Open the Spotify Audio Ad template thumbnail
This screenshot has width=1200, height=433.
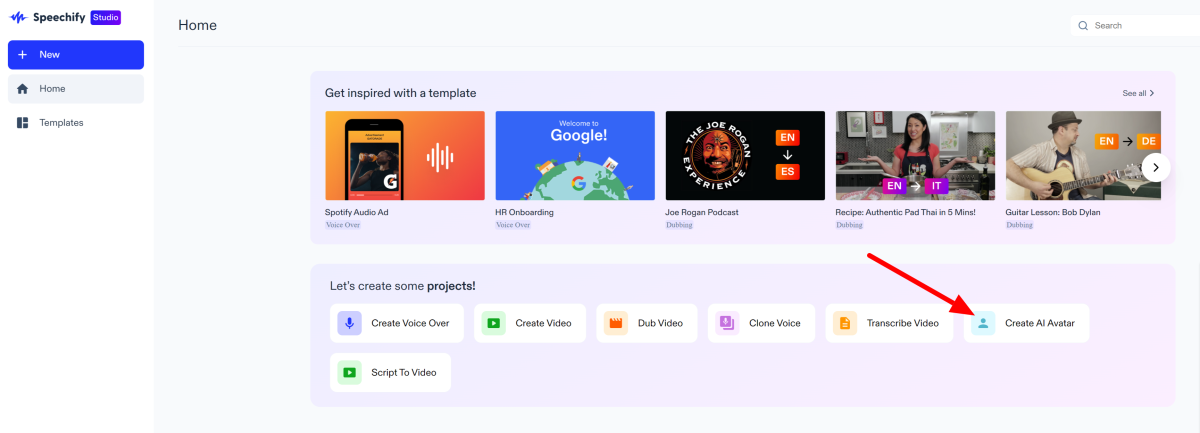coord(405,155)
